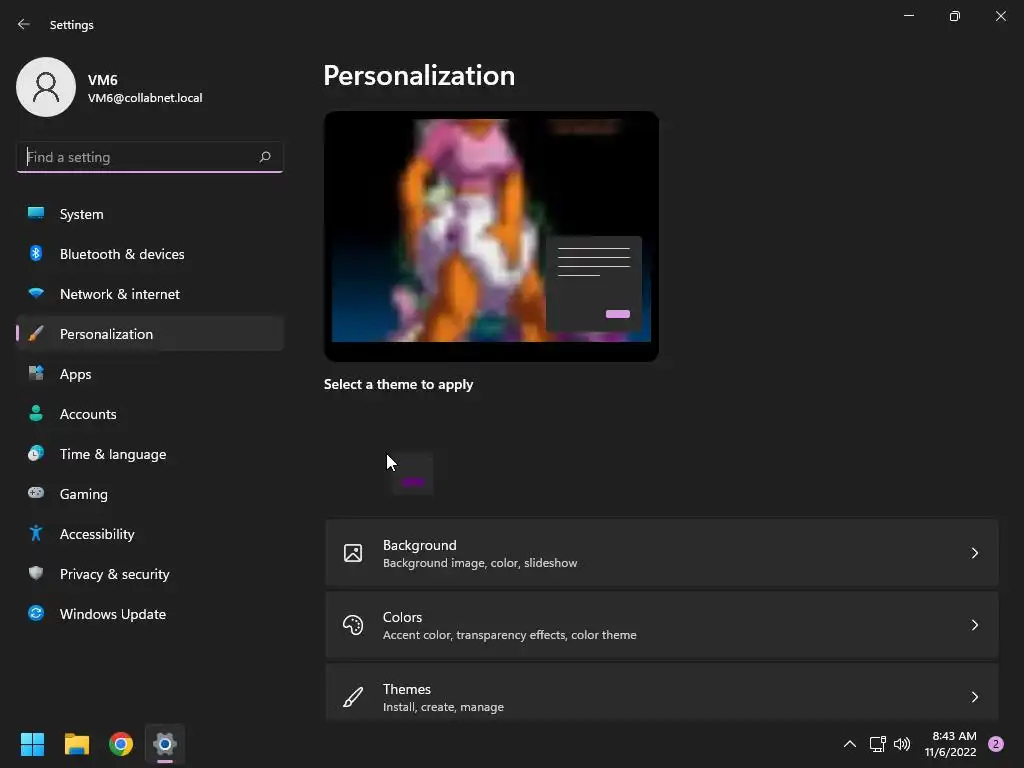Click the Settings window title text
Screen dimensions: 1024x768
[x=72, y=25]
